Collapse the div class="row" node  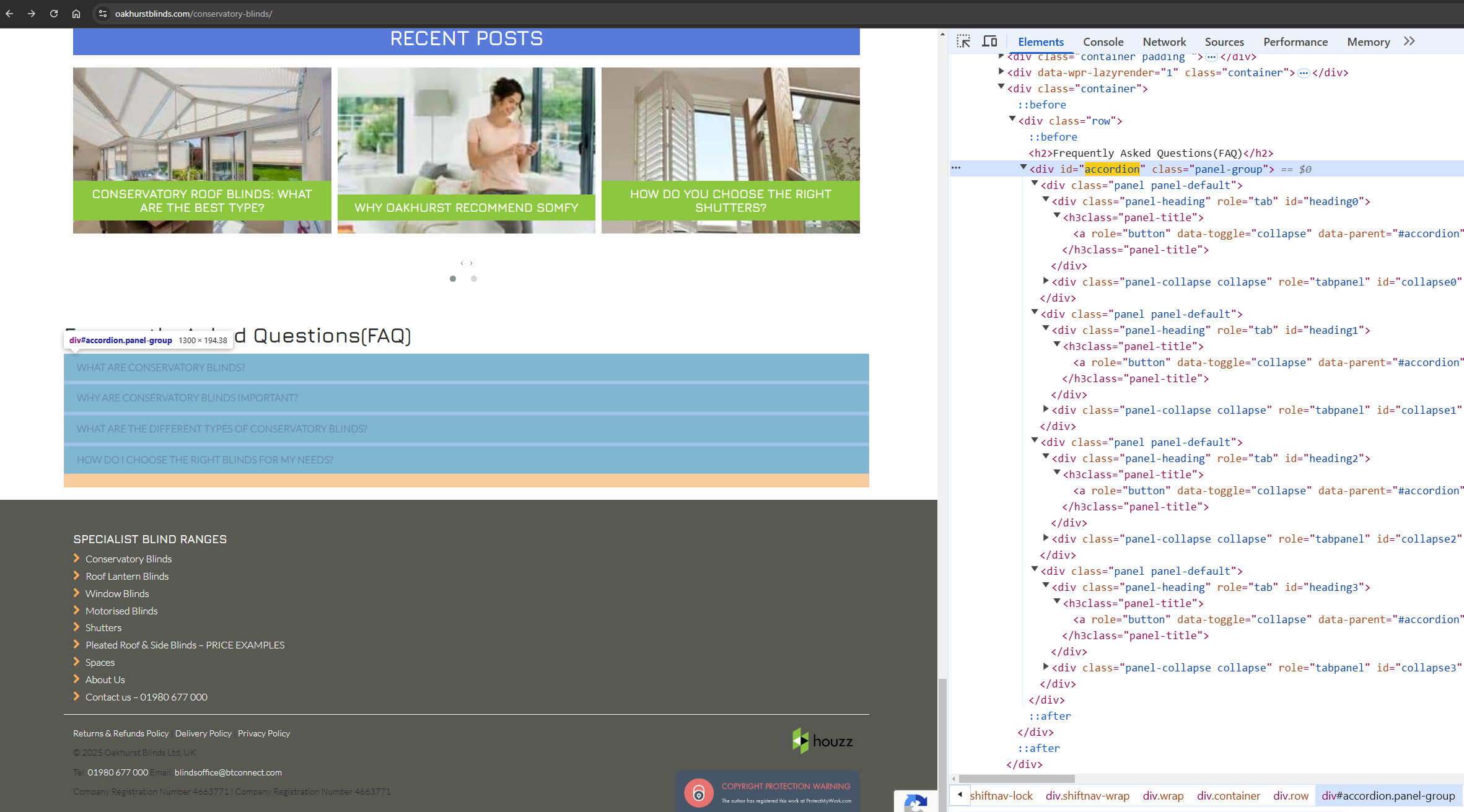[x=1012, y=119]
